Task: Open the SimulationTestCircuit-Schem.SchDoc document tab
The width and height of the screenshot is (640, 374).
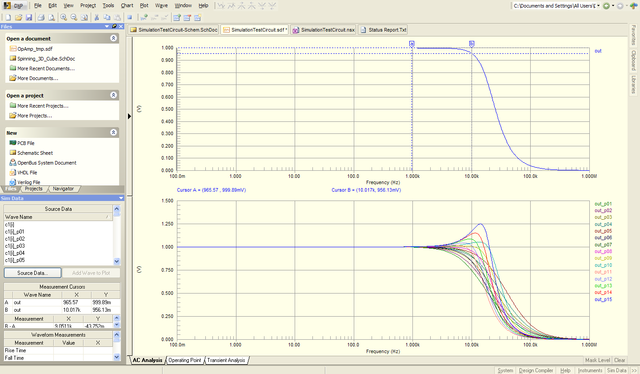Action: (x=174, y=30)
